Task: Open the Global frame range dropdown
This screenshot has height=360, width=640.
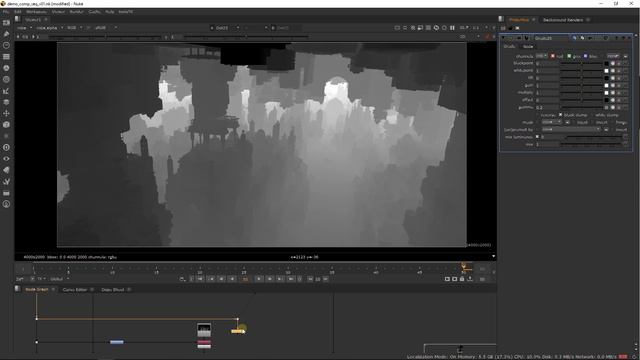Action: coord(60,279)
